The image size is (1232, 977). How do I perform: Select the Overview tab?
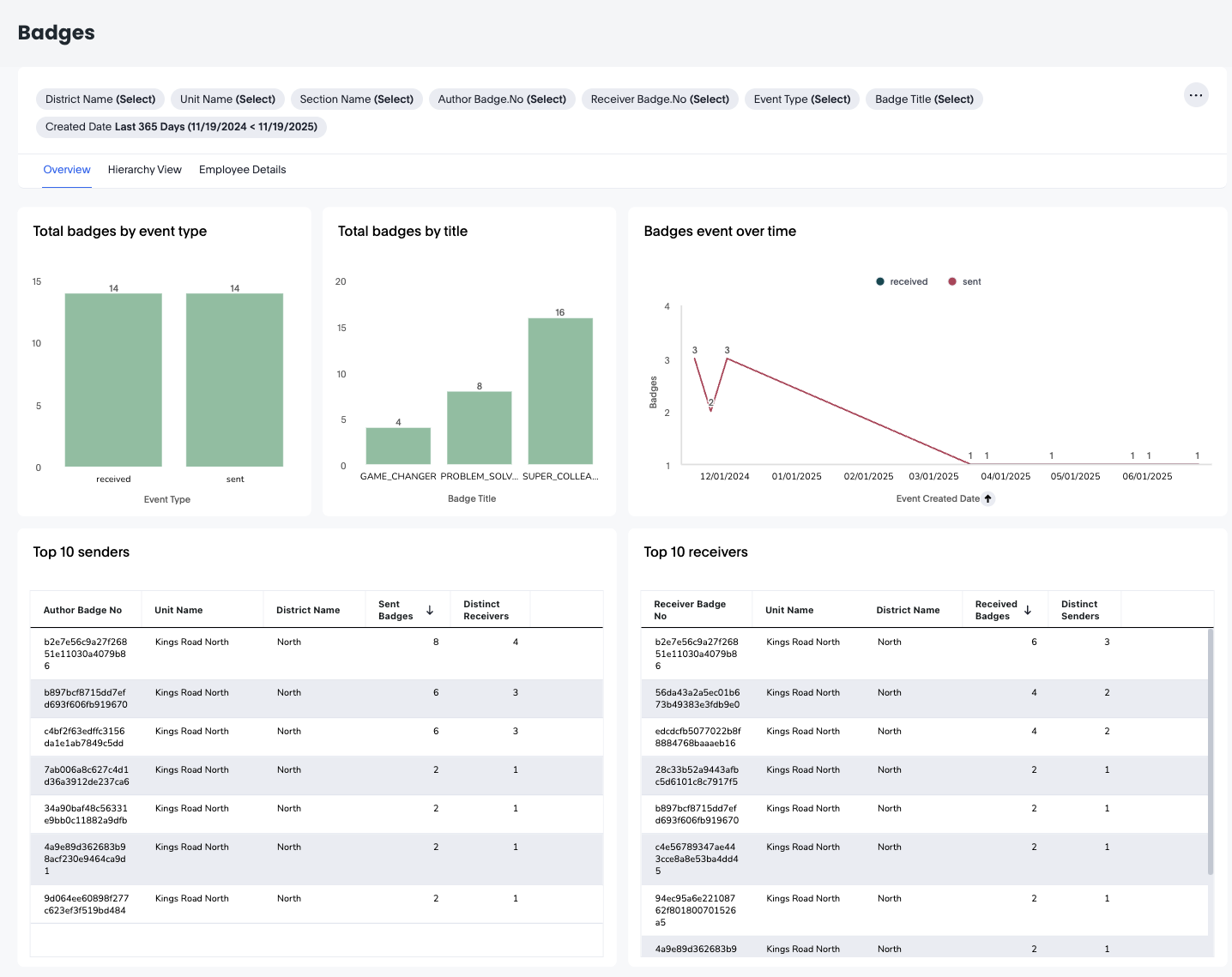coord(67,170)
